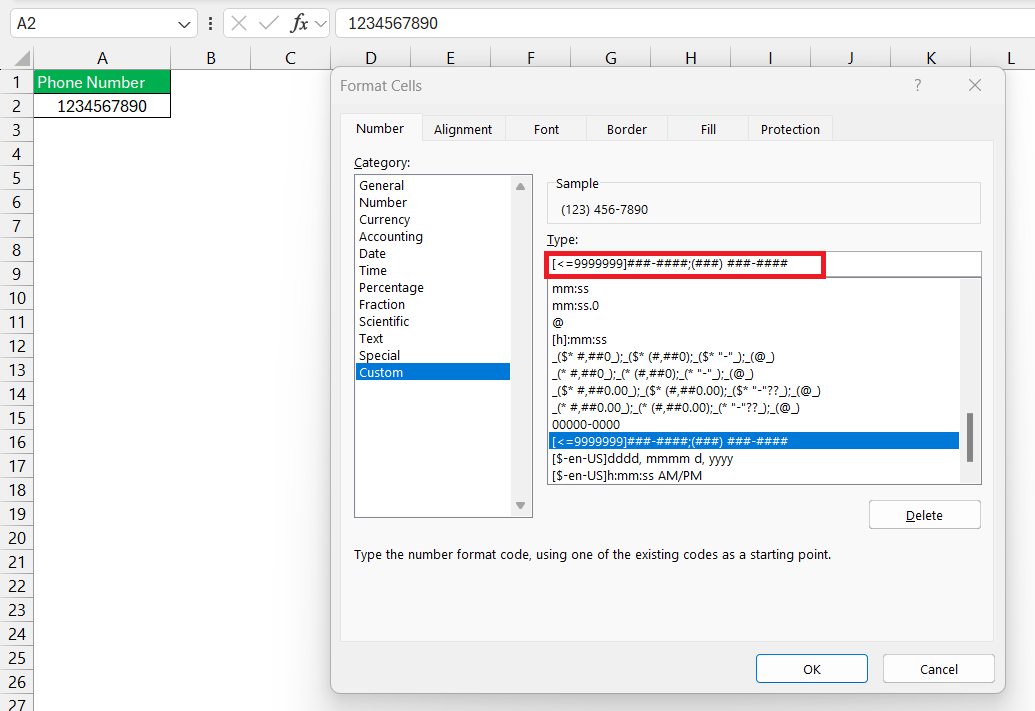
Task: Switch to the Fill tab
Action: 708,129
